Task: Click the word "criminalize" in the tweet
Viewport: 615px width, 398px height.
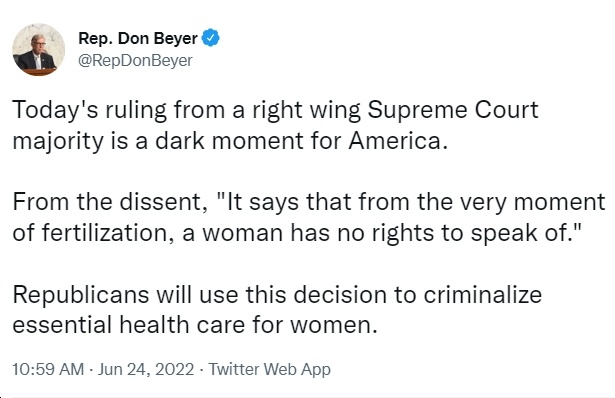Action: [482, 294]
